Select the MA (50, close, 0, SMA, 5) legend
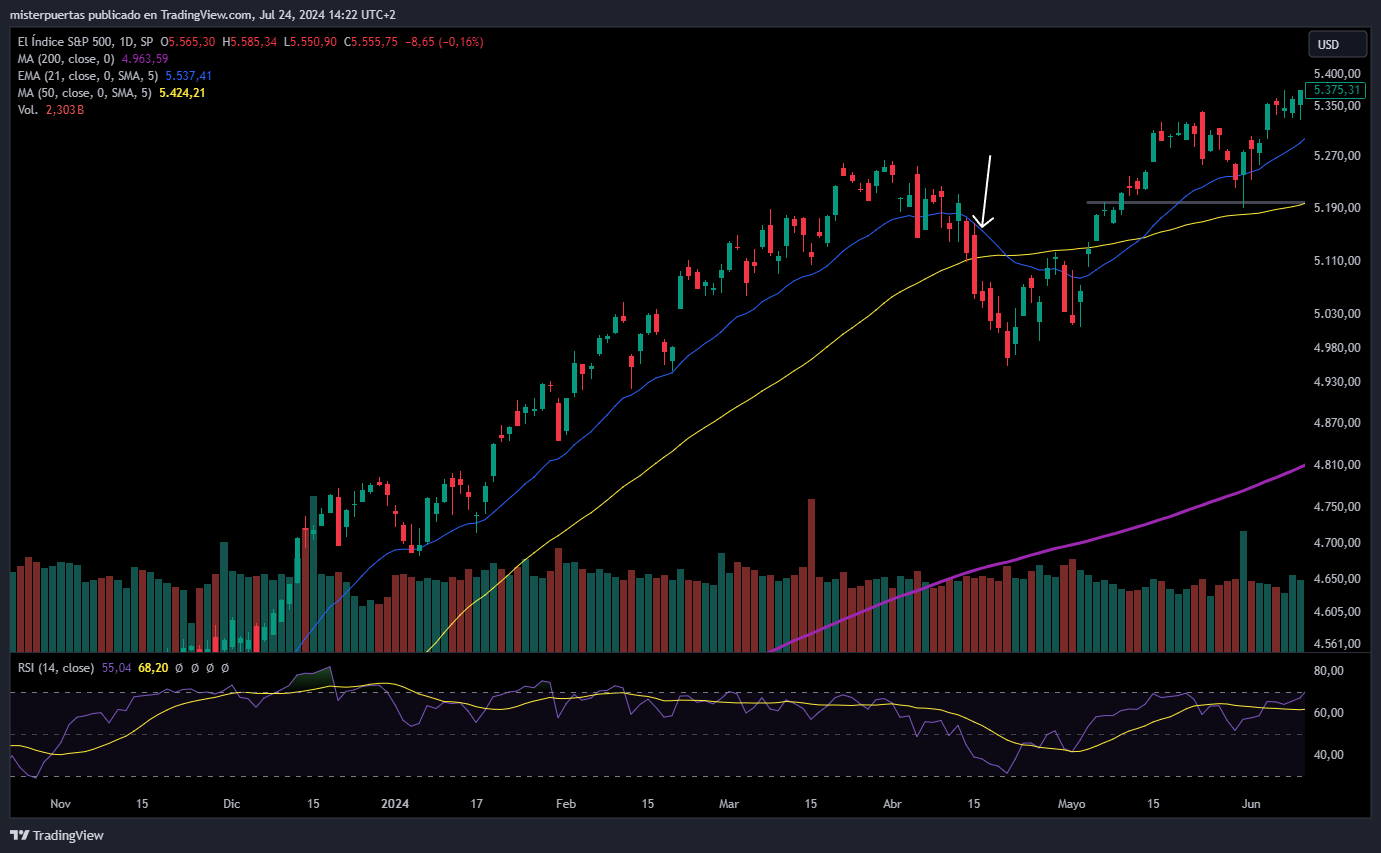Viewport: 1381px width, 853px height. 85,93
